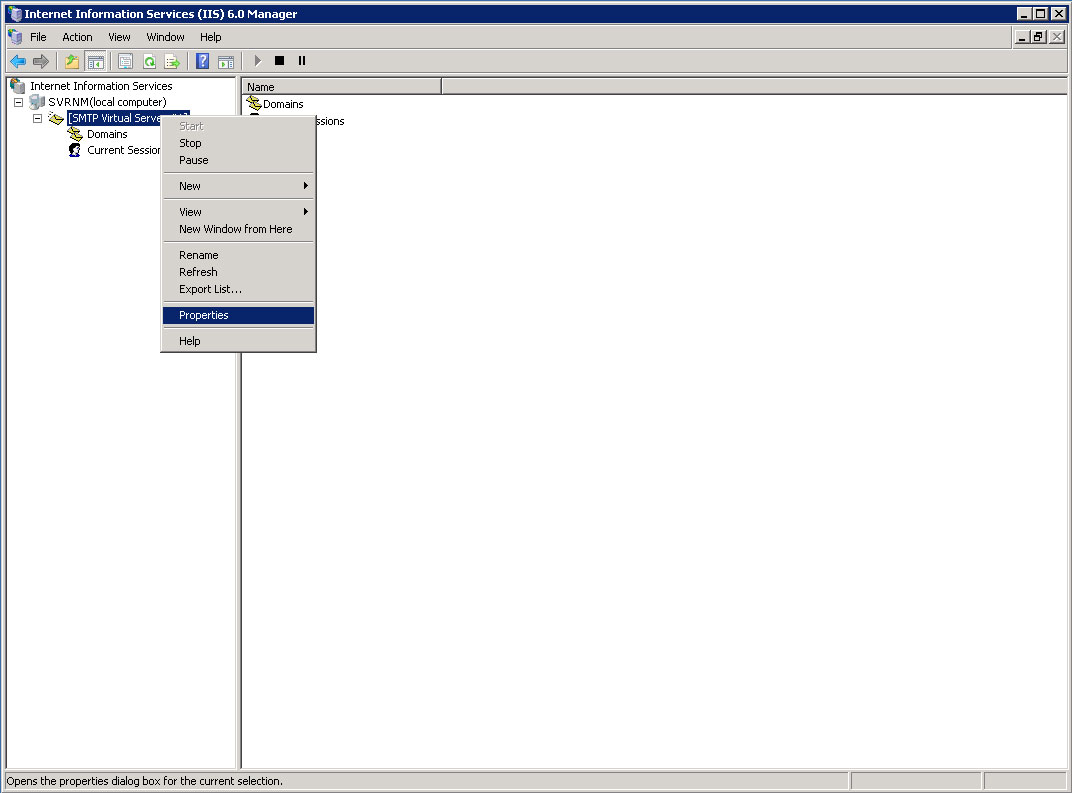Screen dimensions: 1072x793
Task: Collapse the SVRNM(local computer) tree node
Action: 18,103
